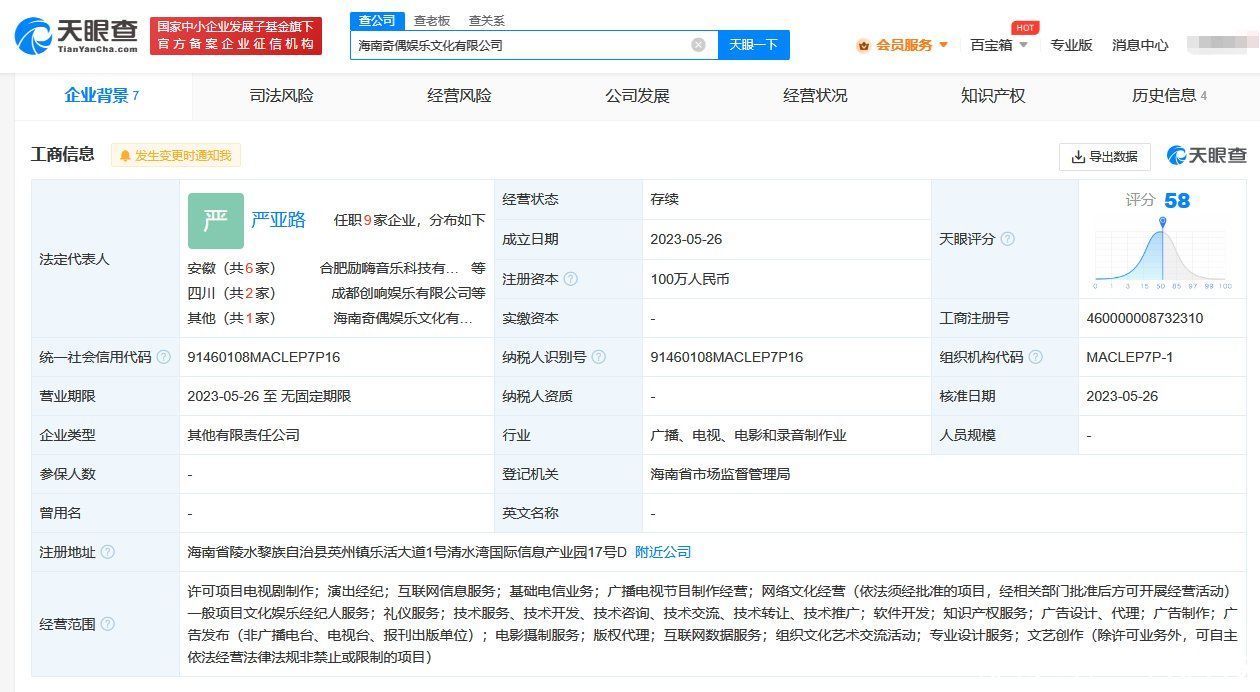Switch to the 企业背景 tab
This screenshot has height=692, width=1260.
tap(102, 96)
